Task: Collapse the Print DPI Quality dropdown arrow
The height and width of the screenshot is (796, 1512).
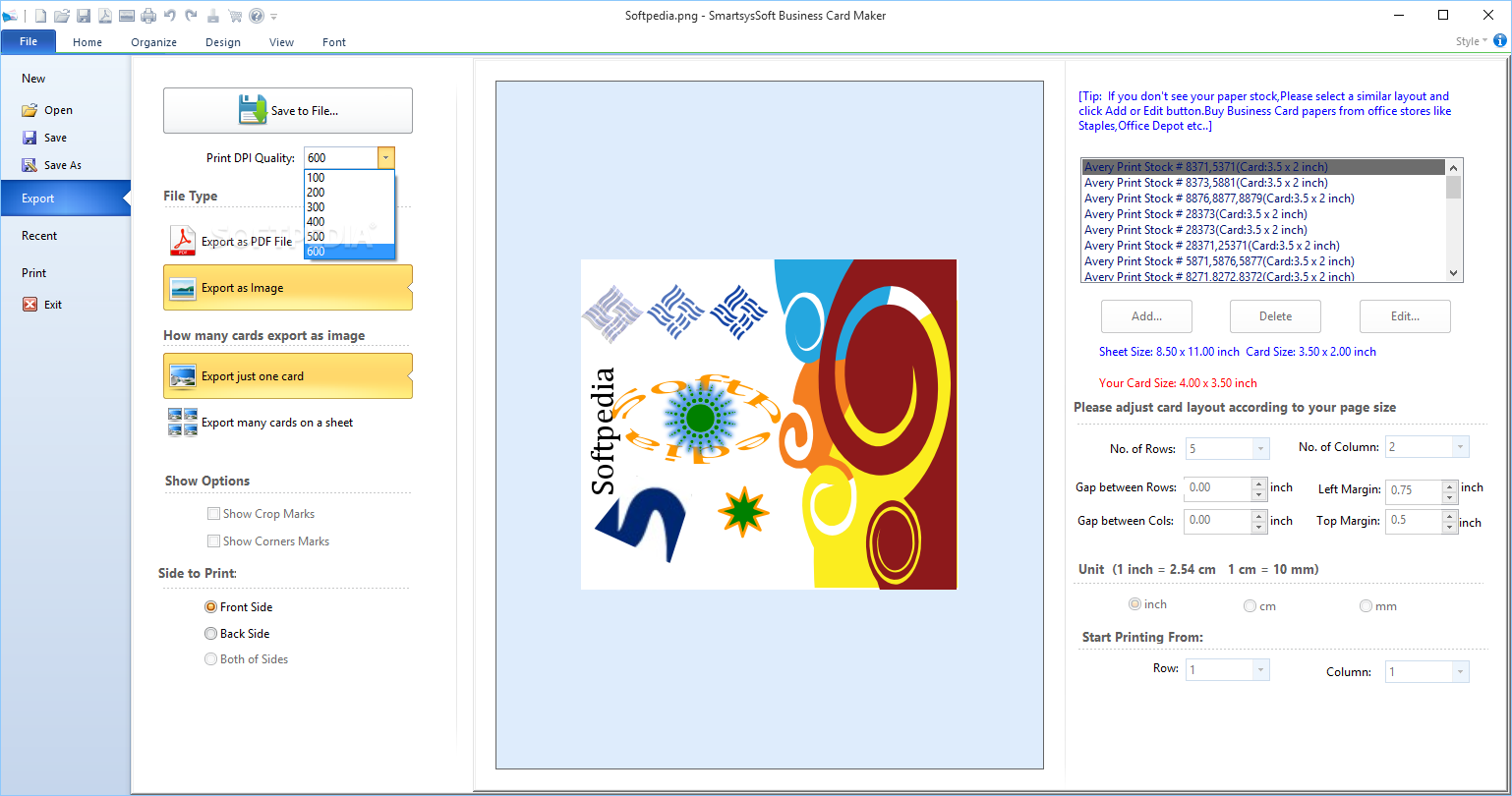Action: [386, 157]
